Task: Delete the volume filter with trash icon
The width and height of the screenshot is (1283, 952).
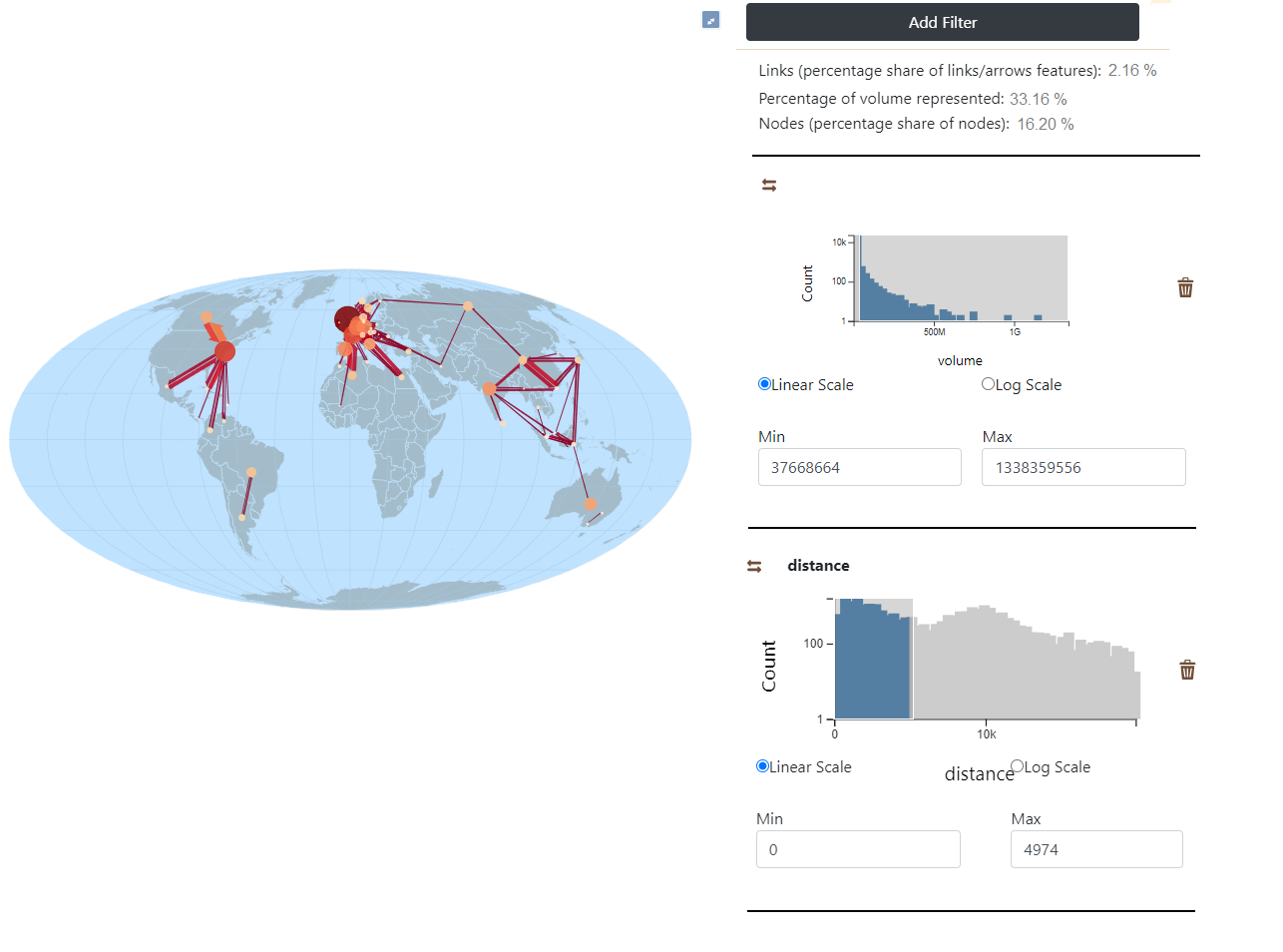Action: tap(1185, 287)
